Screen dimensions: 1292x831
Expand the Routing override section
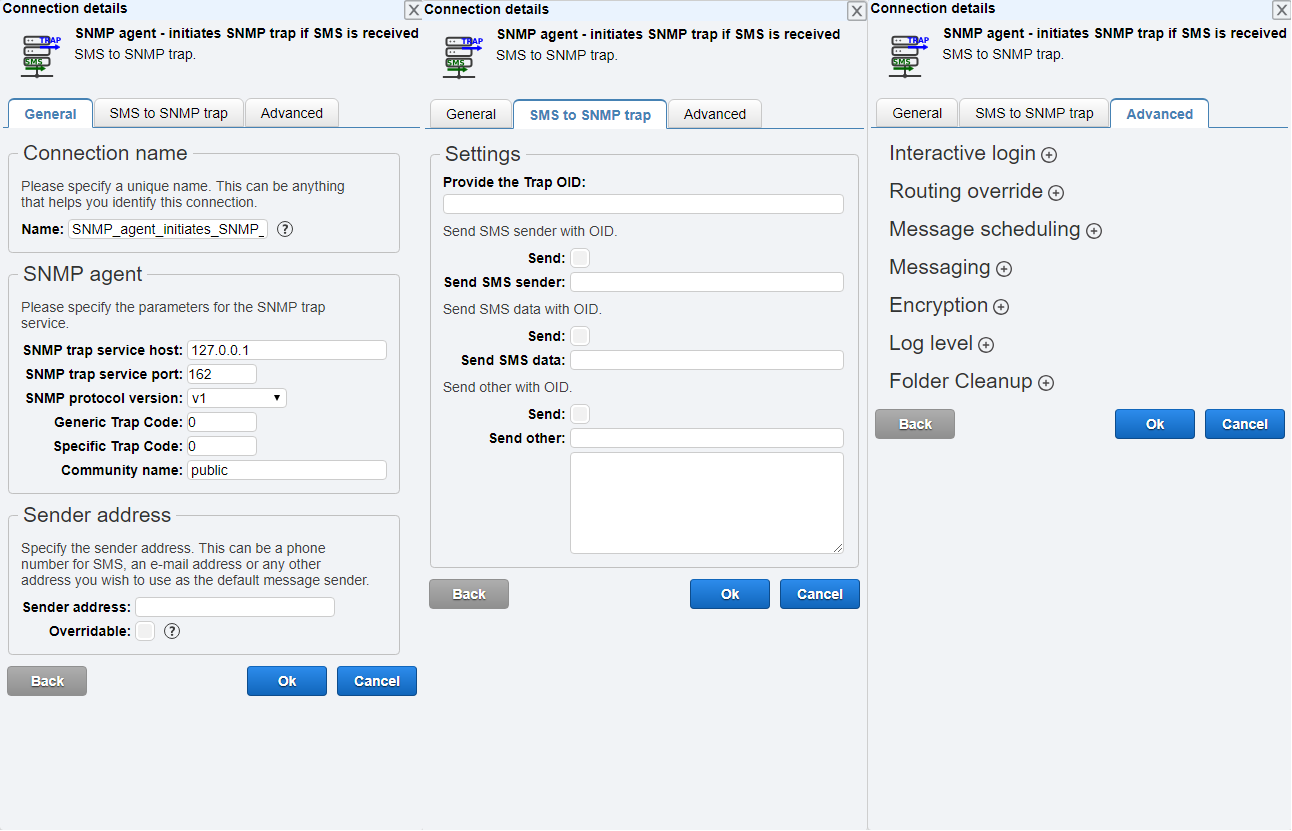click(1056, 193)
